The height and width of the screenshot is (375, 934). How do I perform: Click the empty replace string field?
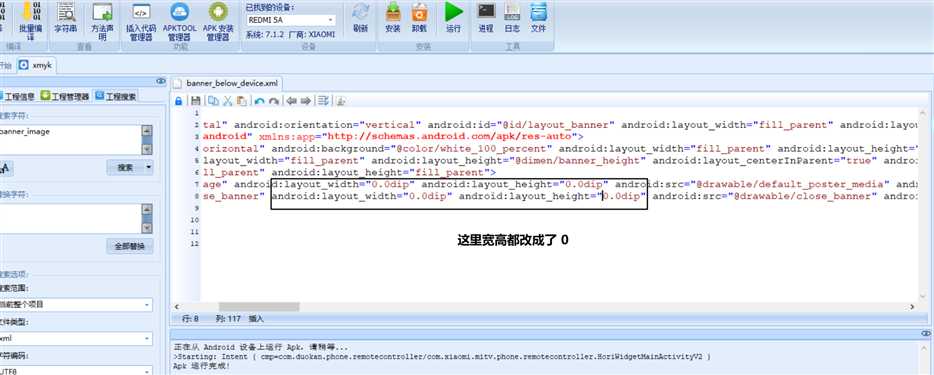70,218
